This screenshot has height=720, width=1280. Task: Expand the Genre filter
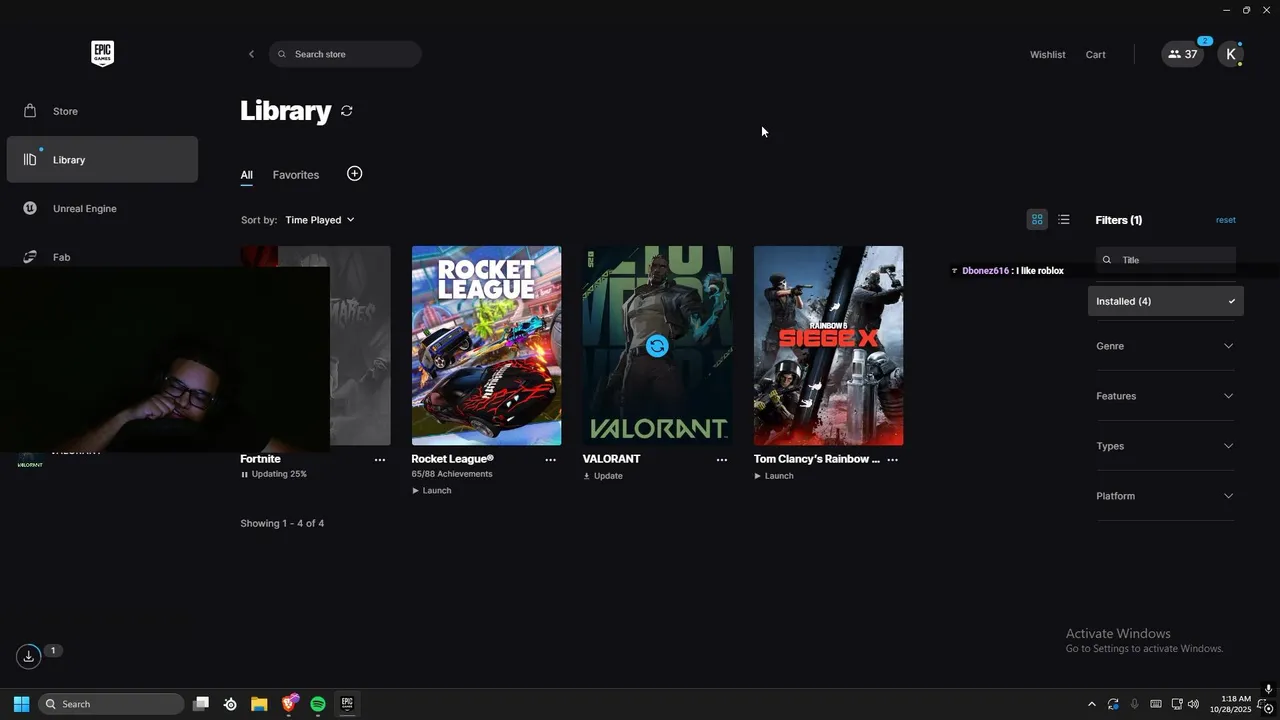[1166, 346]
